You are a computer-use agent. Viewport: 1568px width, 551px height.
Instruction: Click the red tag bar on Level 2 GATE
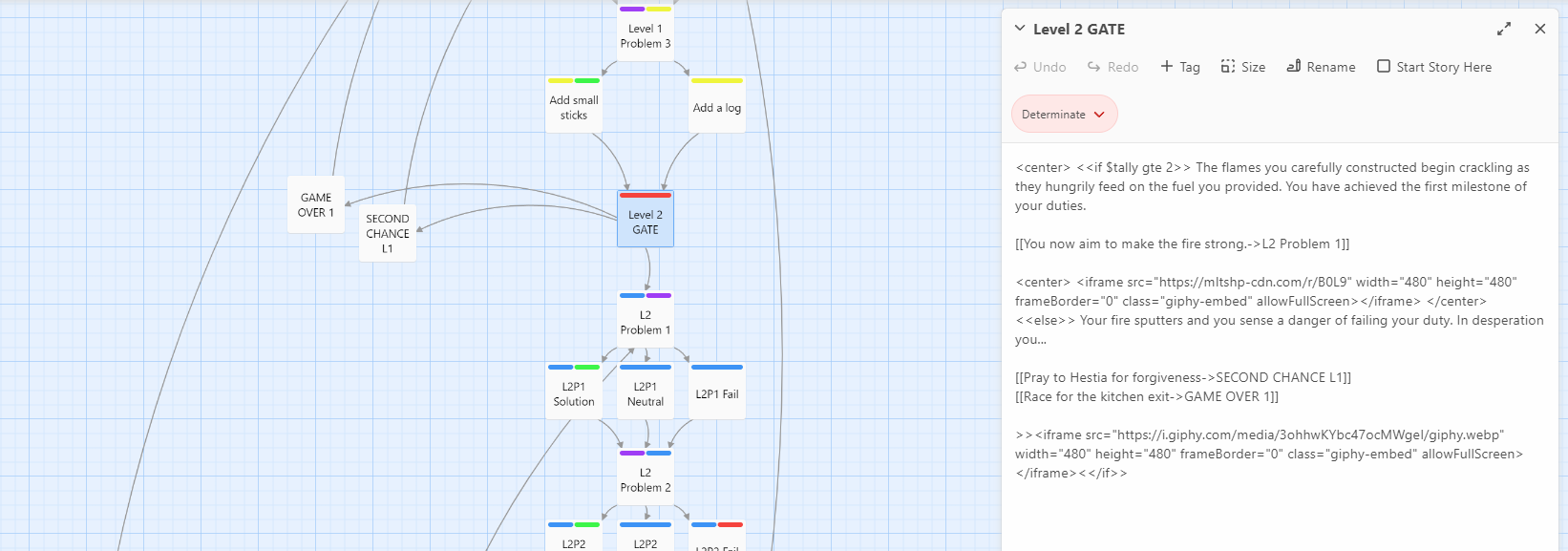point(646,195)
